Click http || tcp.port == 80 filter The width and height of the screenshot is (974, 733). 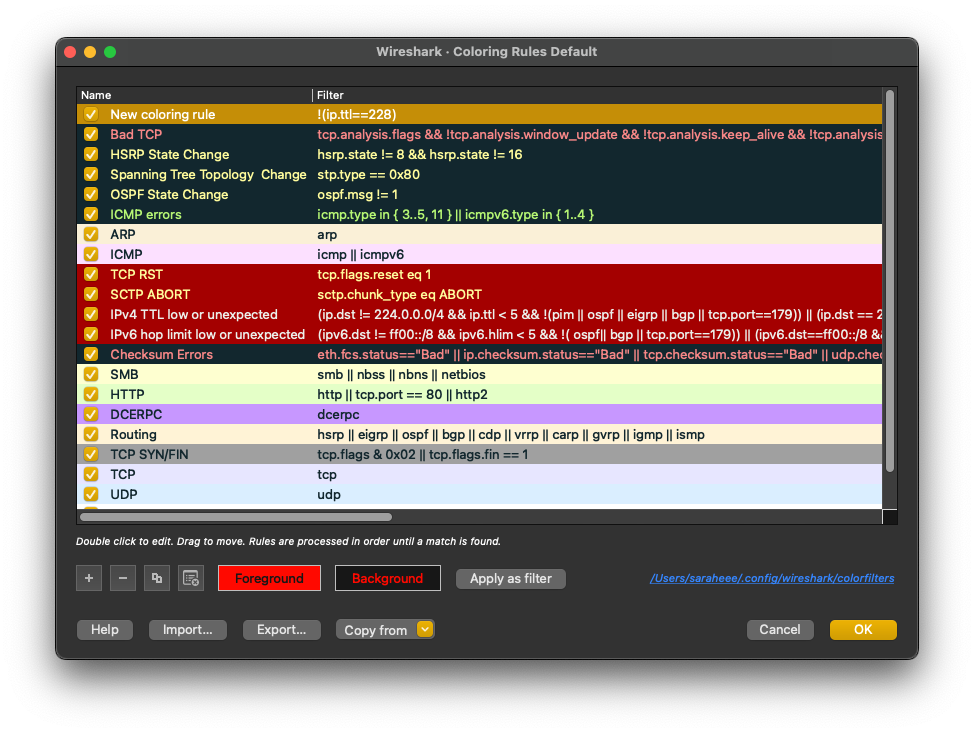tap(403, 394)
